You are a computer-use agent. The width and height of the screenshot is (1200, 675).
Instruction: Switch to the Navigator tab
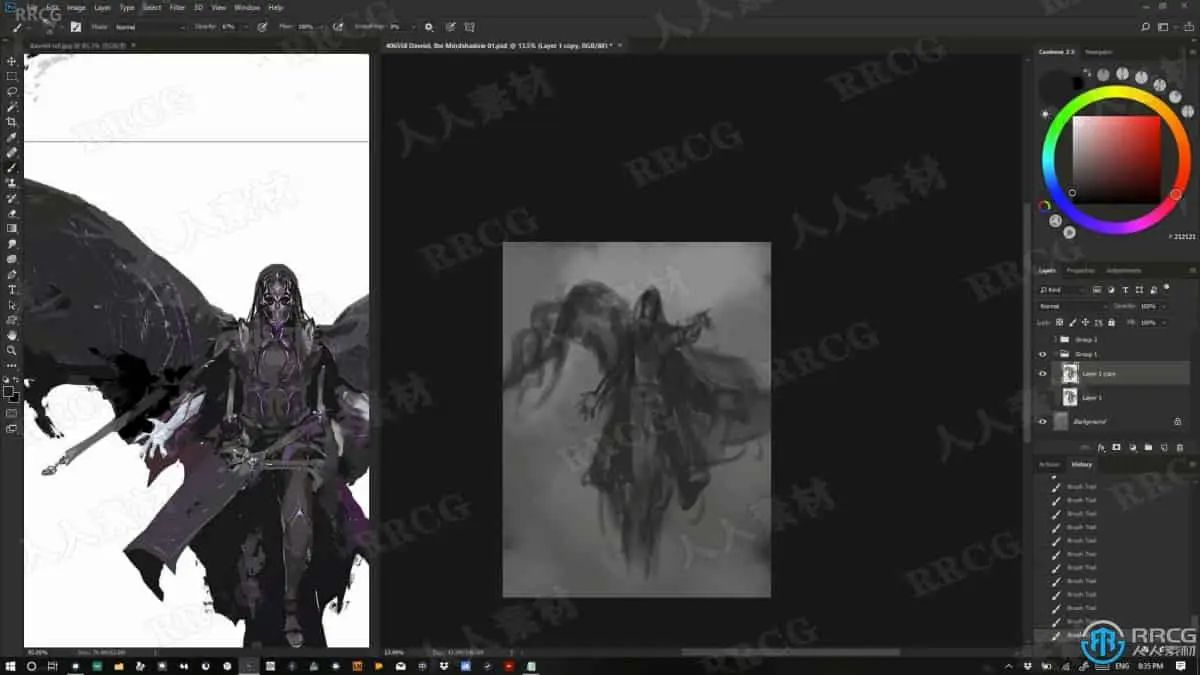(1098, 52)
